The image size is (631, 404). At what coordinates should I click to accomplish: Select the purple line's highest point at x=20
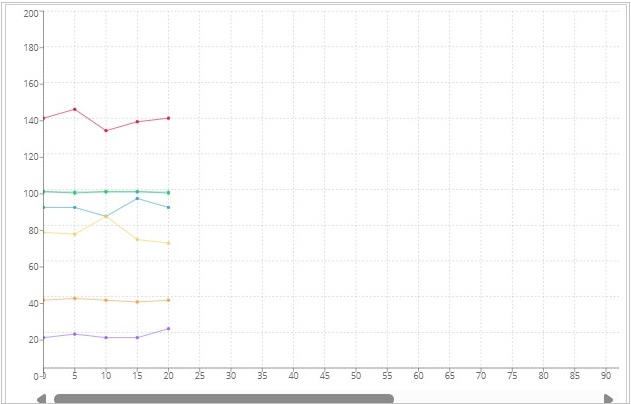coord(168,328)
